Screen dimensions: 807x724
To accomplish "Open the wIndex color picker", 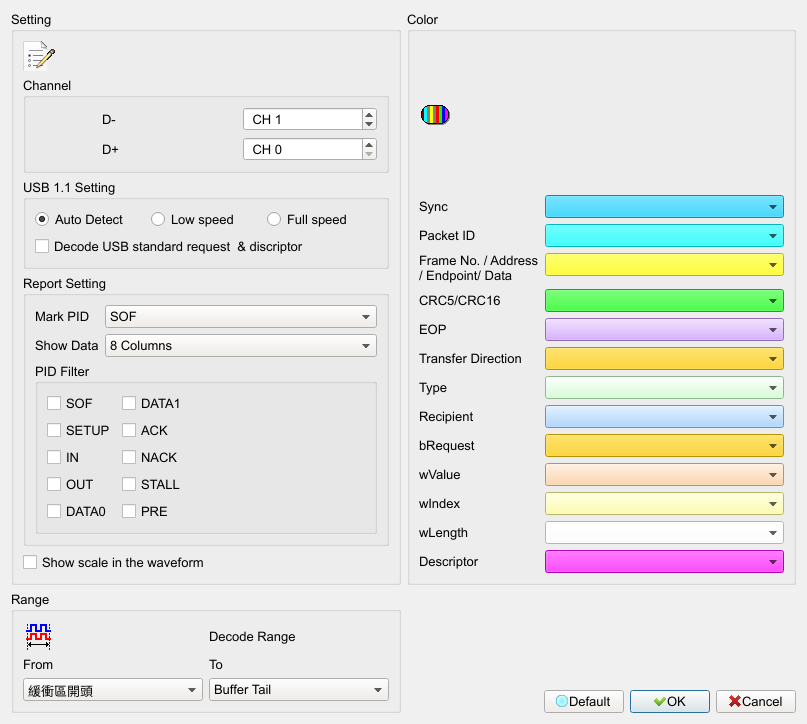I will coord(664,503).
